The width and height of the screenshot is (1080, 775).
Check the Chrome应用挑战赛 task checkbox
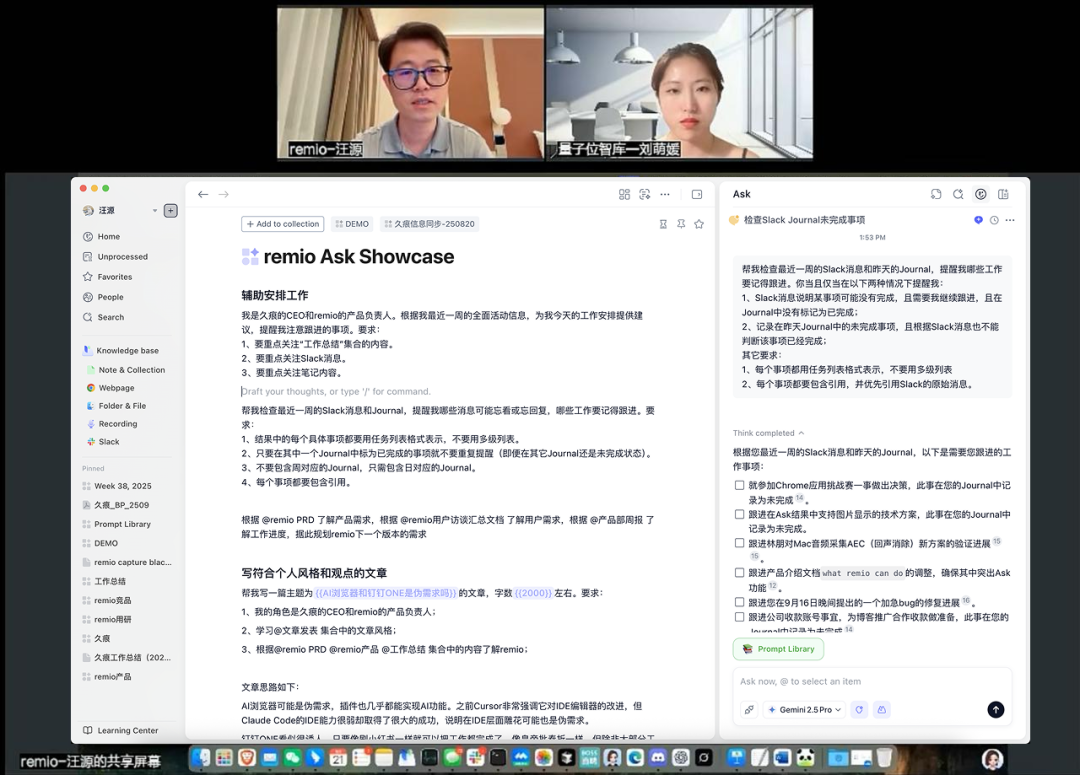point(739,486)
